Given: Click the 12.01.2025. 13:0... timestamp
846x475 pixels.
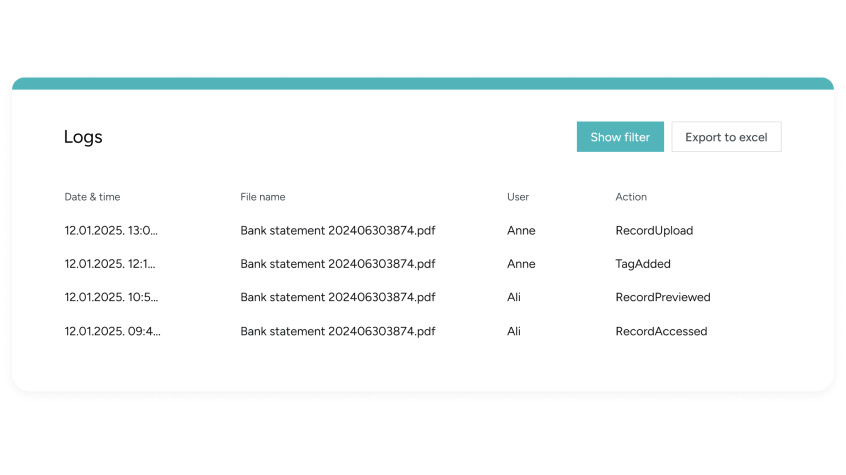Looking at the screenshot, I should point(111,231).
